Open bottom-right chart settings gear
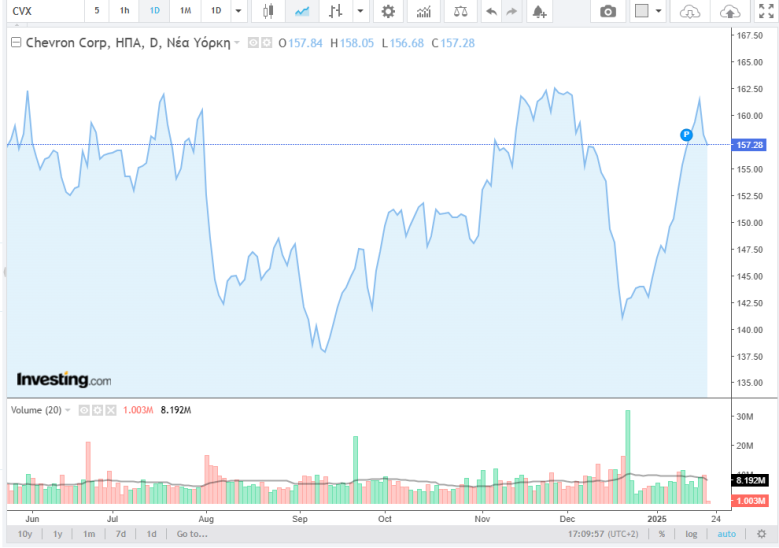779x548 pixels. (761, 534)
